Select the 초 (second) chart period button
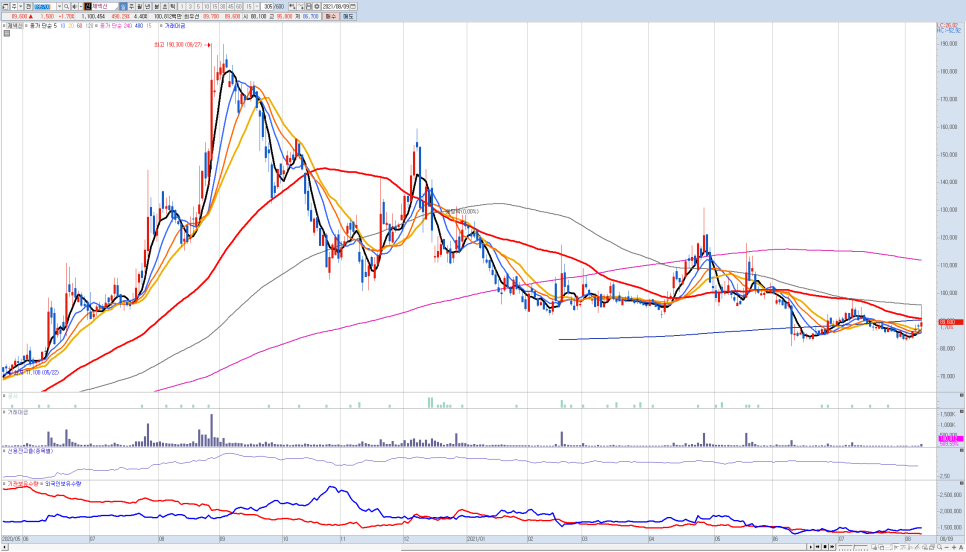The width and height of the screenshot is (966, 552). tap(164, 6)
